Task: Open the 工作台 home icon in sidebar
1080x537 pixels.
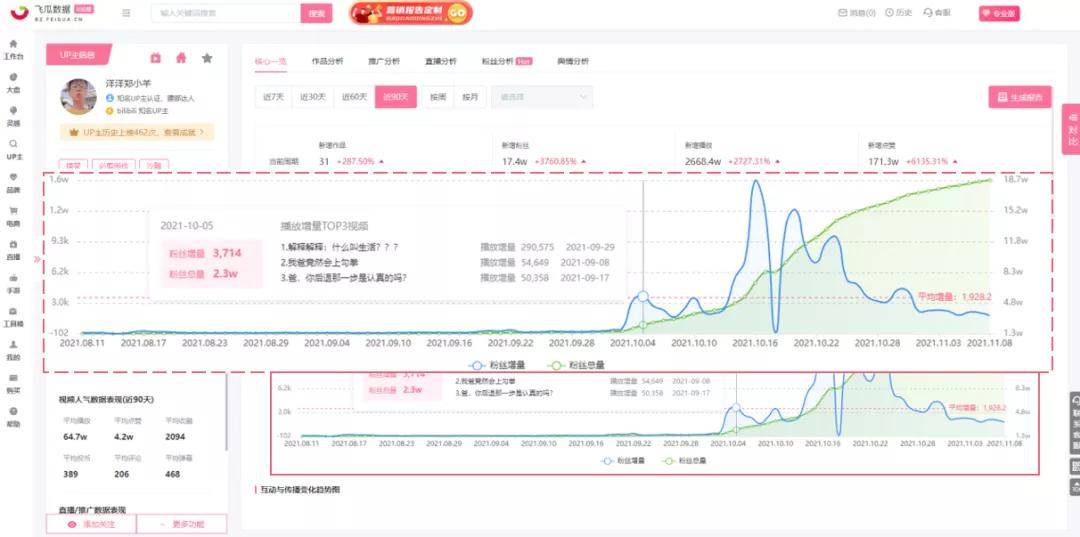Action: pyautogui.click(x=13, y=43)
